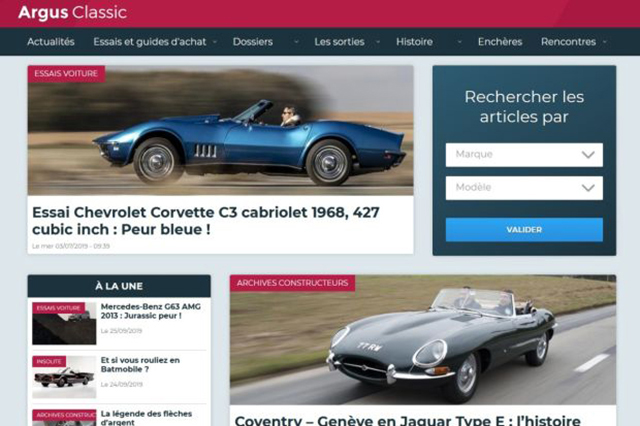Click the Valider button
The image size is (640, 426).
click(x=524, y=229)
